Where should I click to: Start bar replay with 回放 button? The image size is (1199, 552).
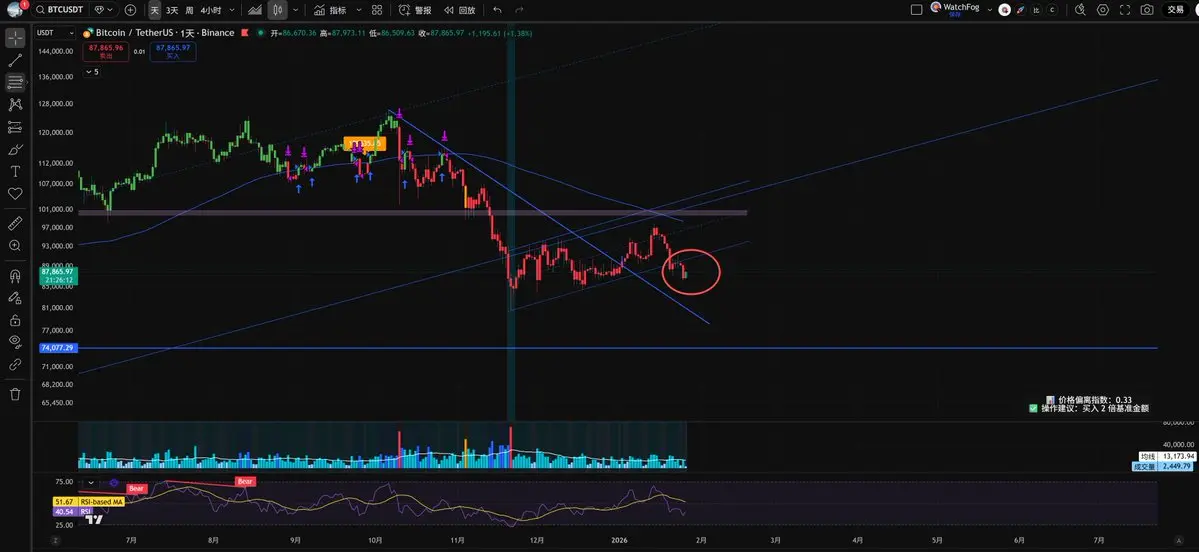pyautogui.click(x=460, y=10)
